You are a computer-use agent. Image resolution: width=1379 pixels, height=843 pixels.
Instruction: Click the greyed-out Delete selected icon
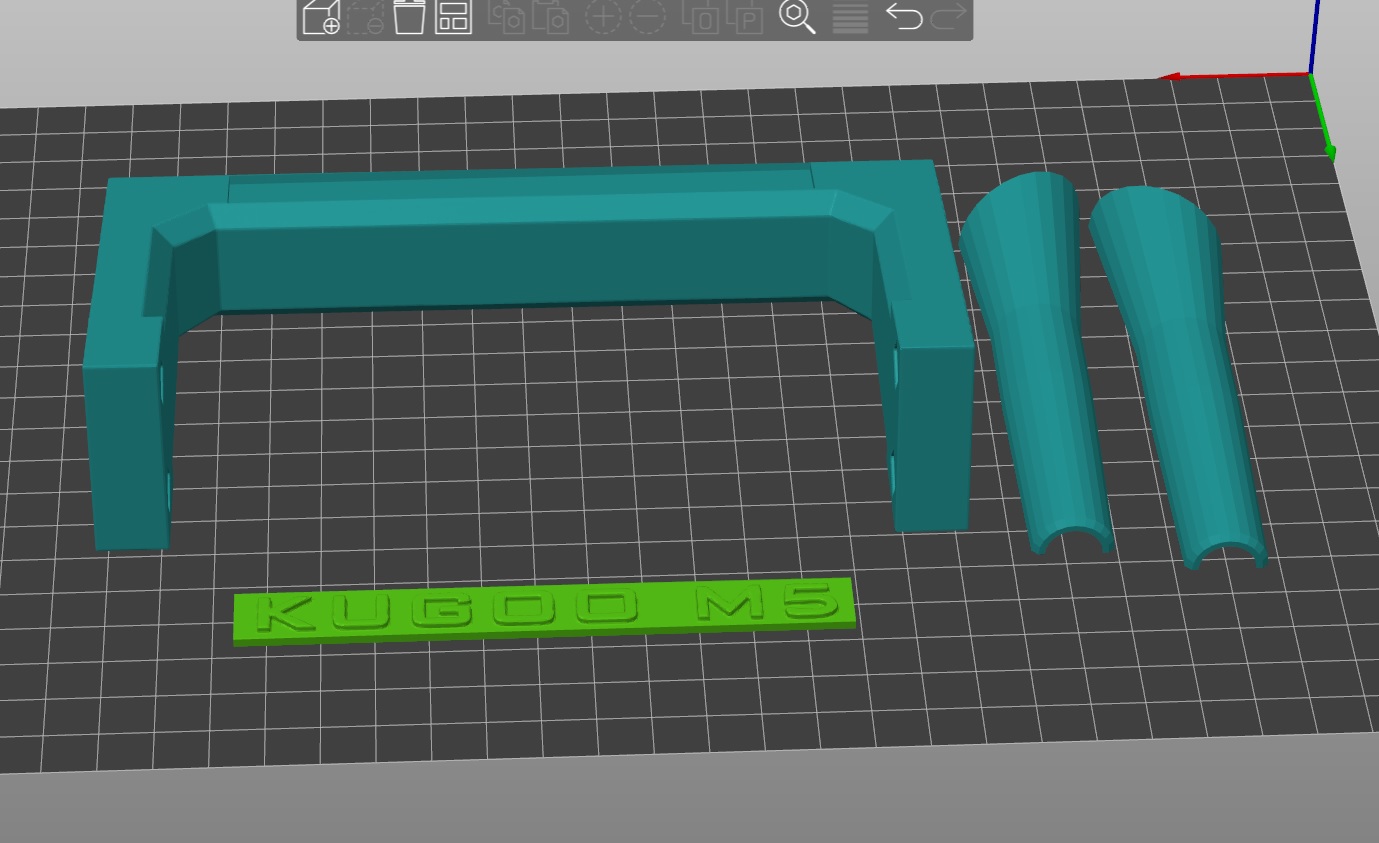point(365,17)
